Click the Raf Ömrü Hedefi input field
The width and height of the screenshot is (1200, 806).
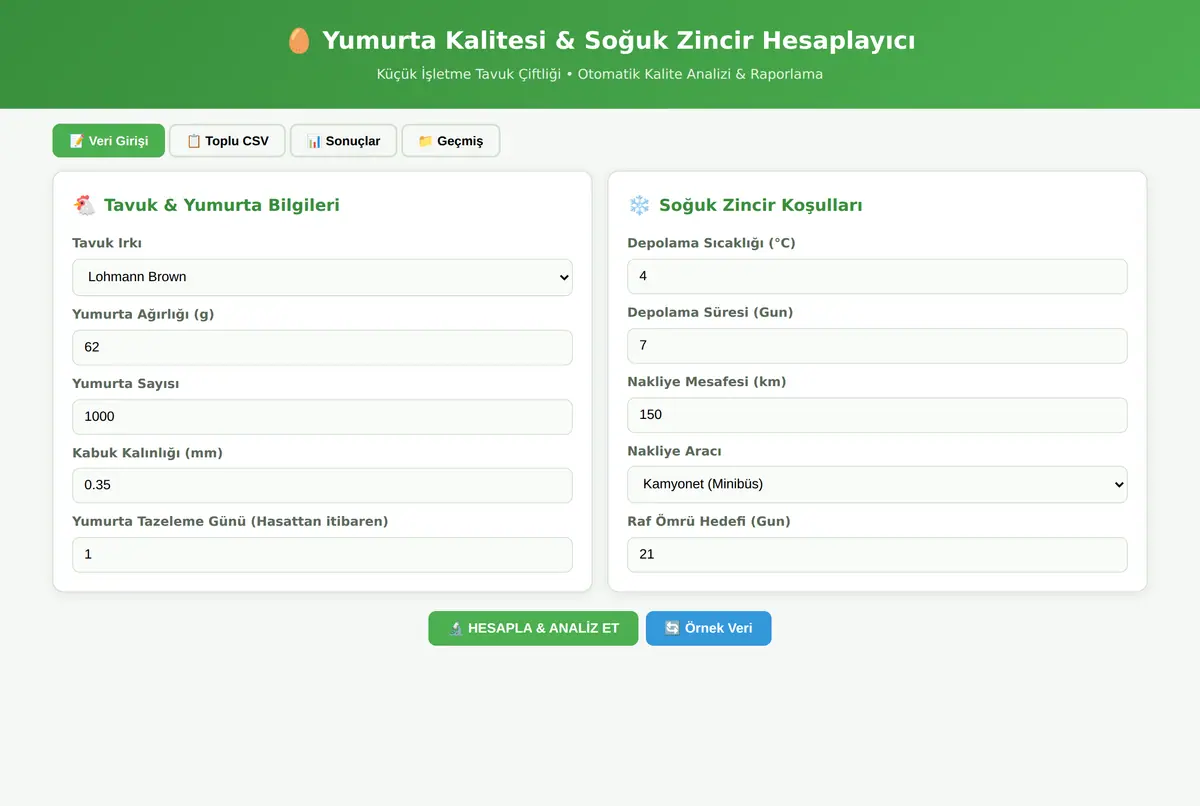point(877,554)
